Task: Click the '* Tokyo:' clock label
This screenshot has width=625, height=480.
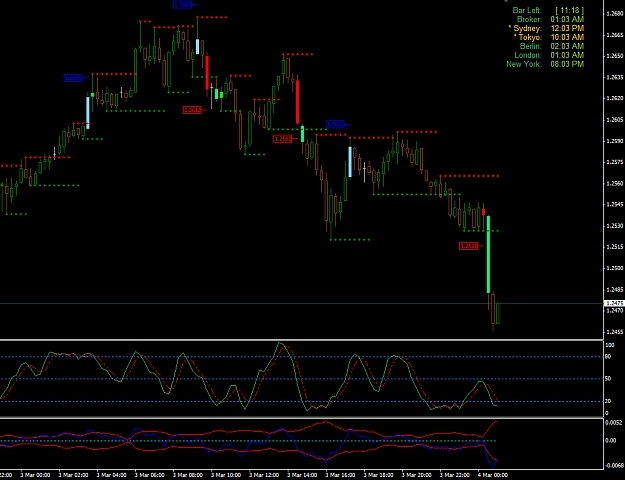Action: pyautogui.click(x=527, y=37)
